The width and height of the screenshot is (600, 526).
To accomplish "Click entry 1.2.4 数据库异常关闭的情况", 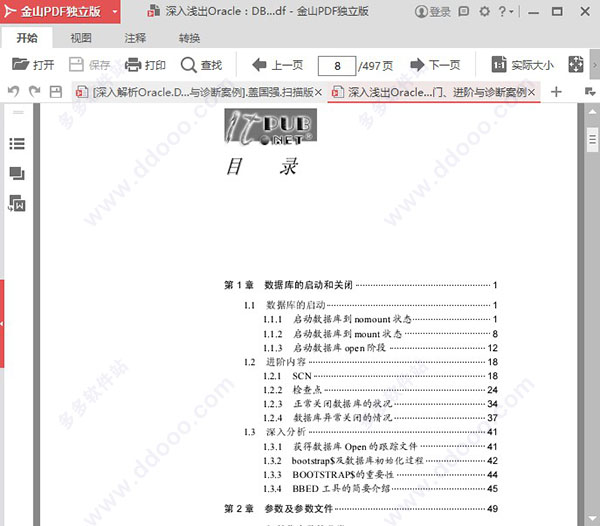I will 380,418.
